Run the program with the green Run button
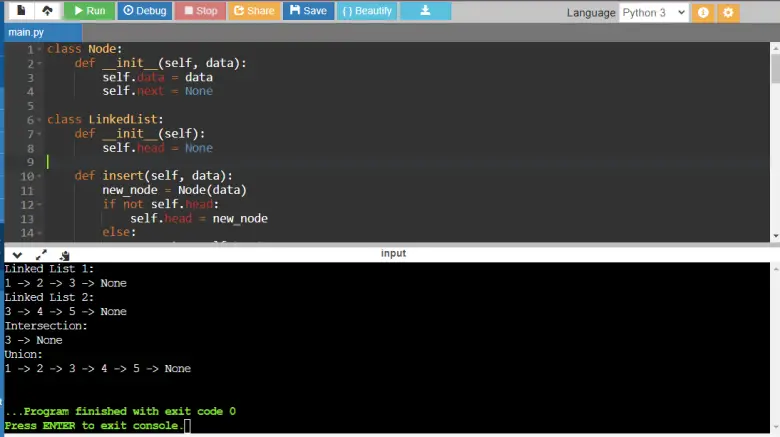 [x=89, y=11]
